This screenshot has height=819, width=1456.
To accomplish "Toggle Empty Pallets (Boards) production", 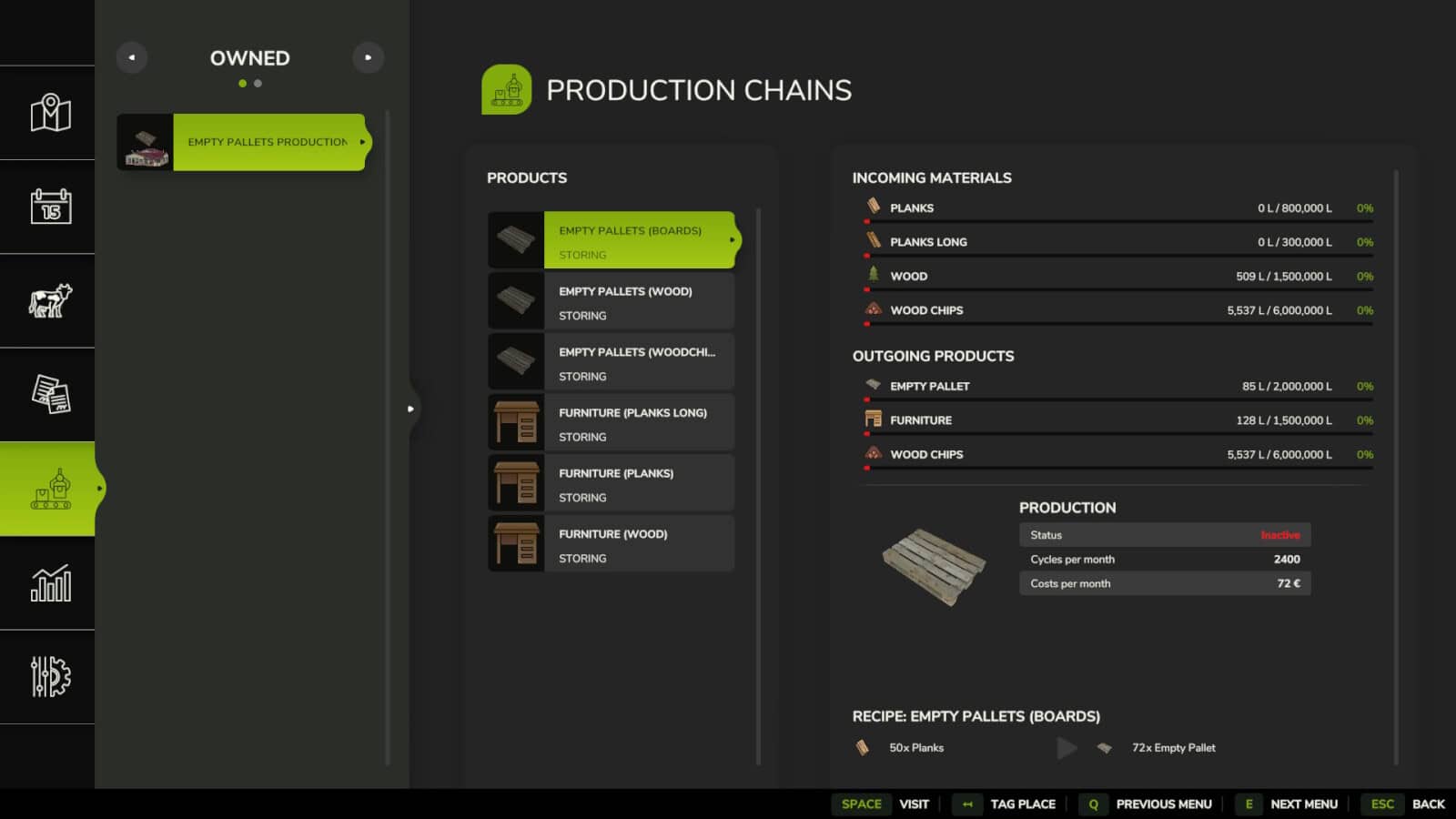I will (x=638, y=240).
